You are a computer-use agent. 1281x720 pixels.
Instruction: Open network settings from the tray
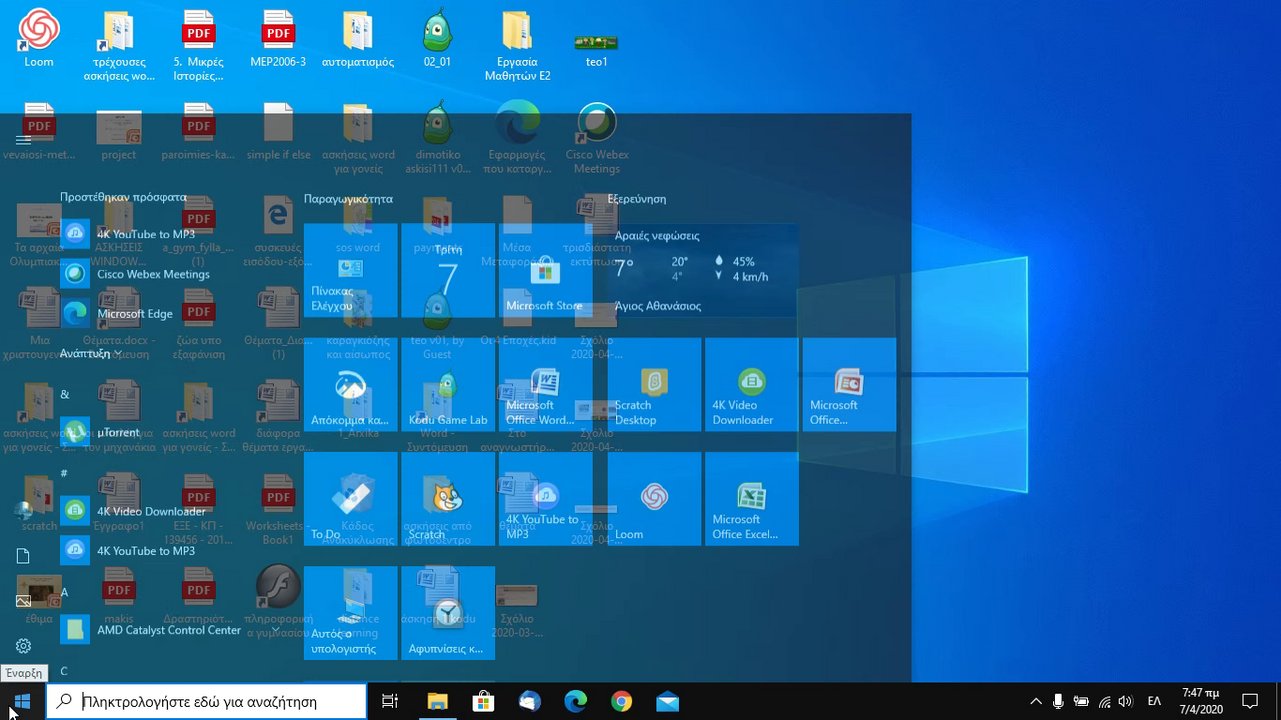tap(1104, 702)
